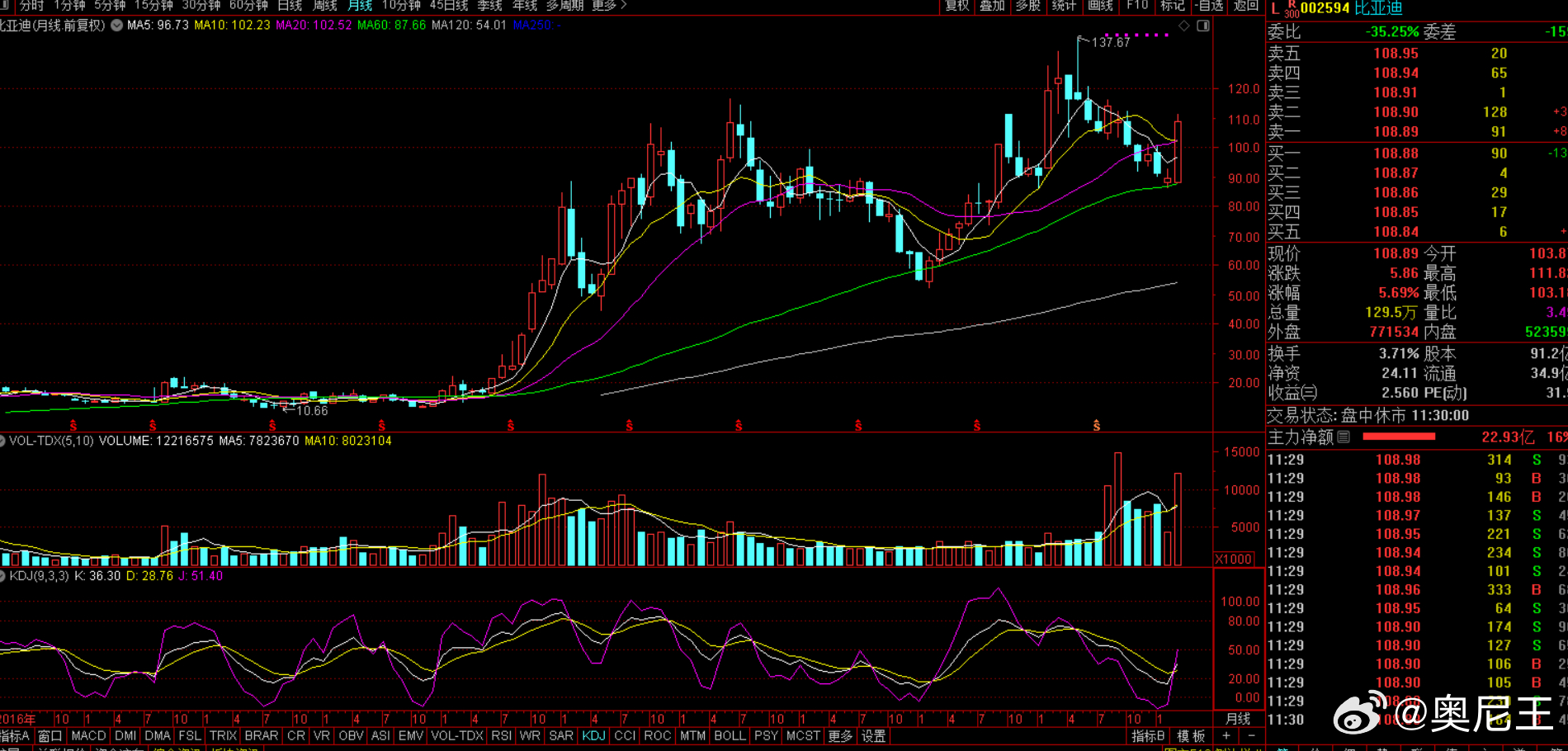
Task: Click the 多股 multi-stock button
Action: [x=1028, y=6]
